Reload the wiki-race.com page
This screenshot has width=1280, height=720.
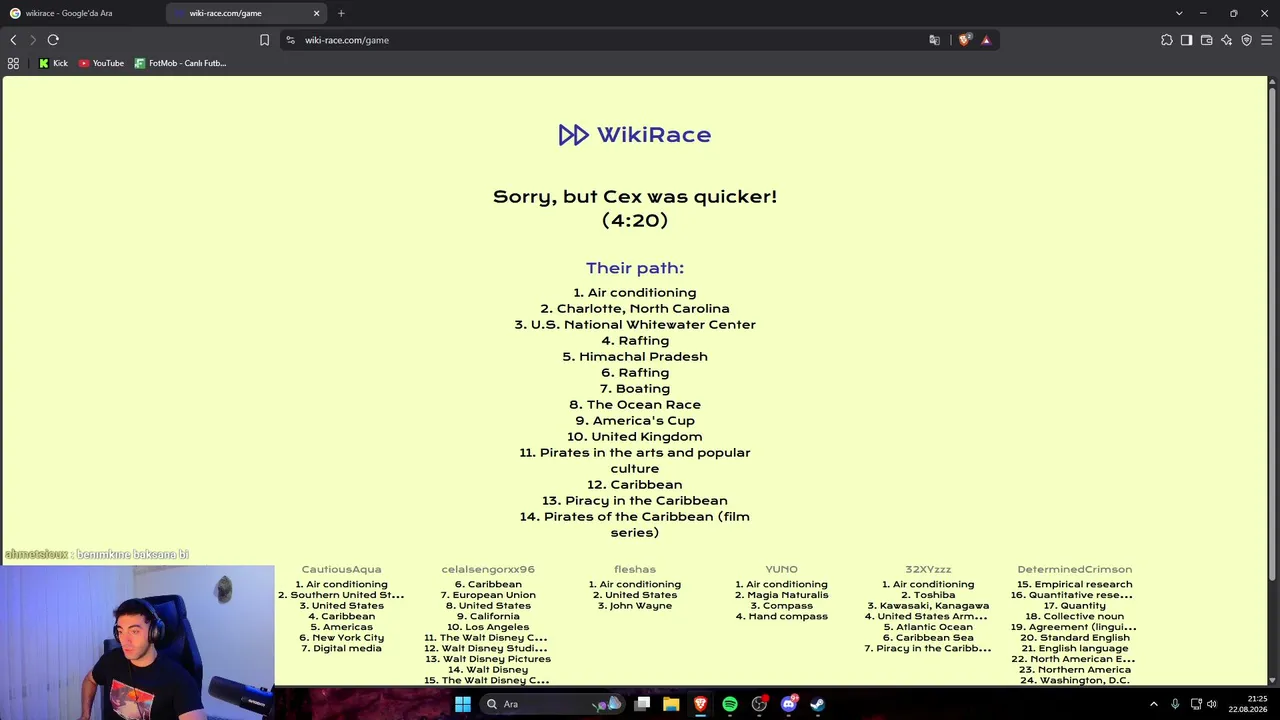pos(53,40)
